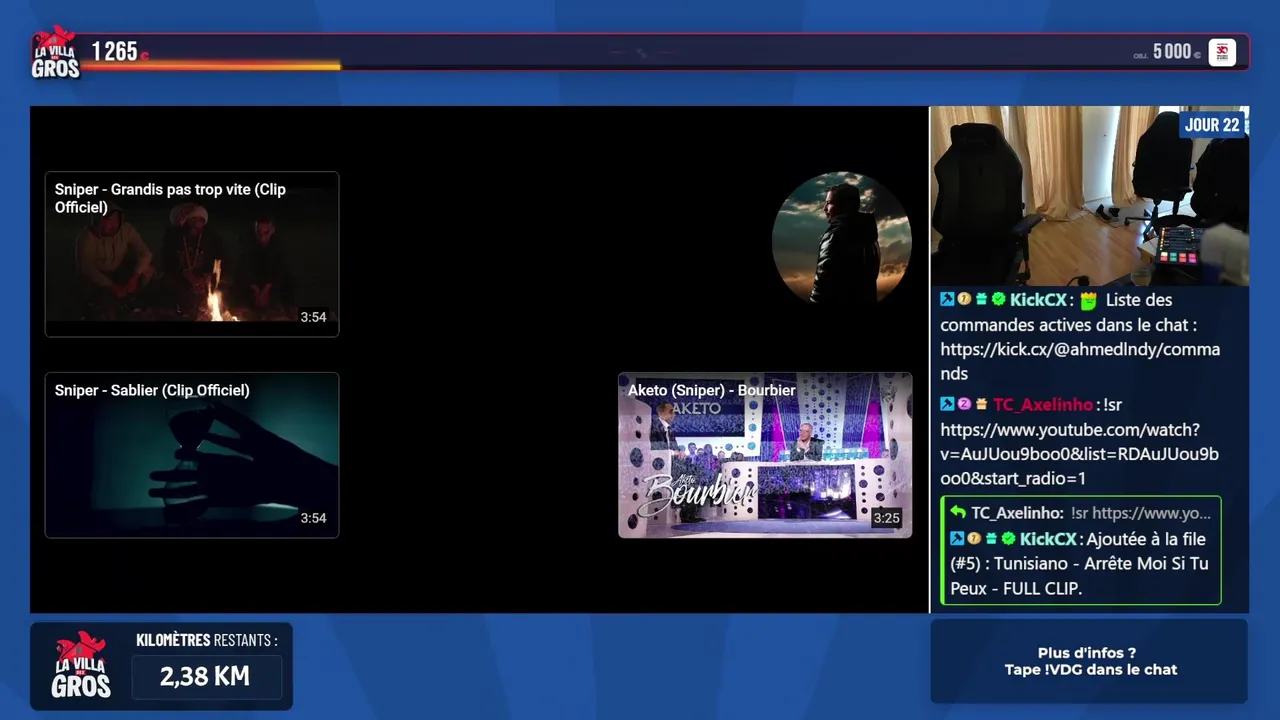The height and width of the screenshot is (720, 1280).
Task: Click the green reply arrow in the highlighted message
Action: (958, 512)
